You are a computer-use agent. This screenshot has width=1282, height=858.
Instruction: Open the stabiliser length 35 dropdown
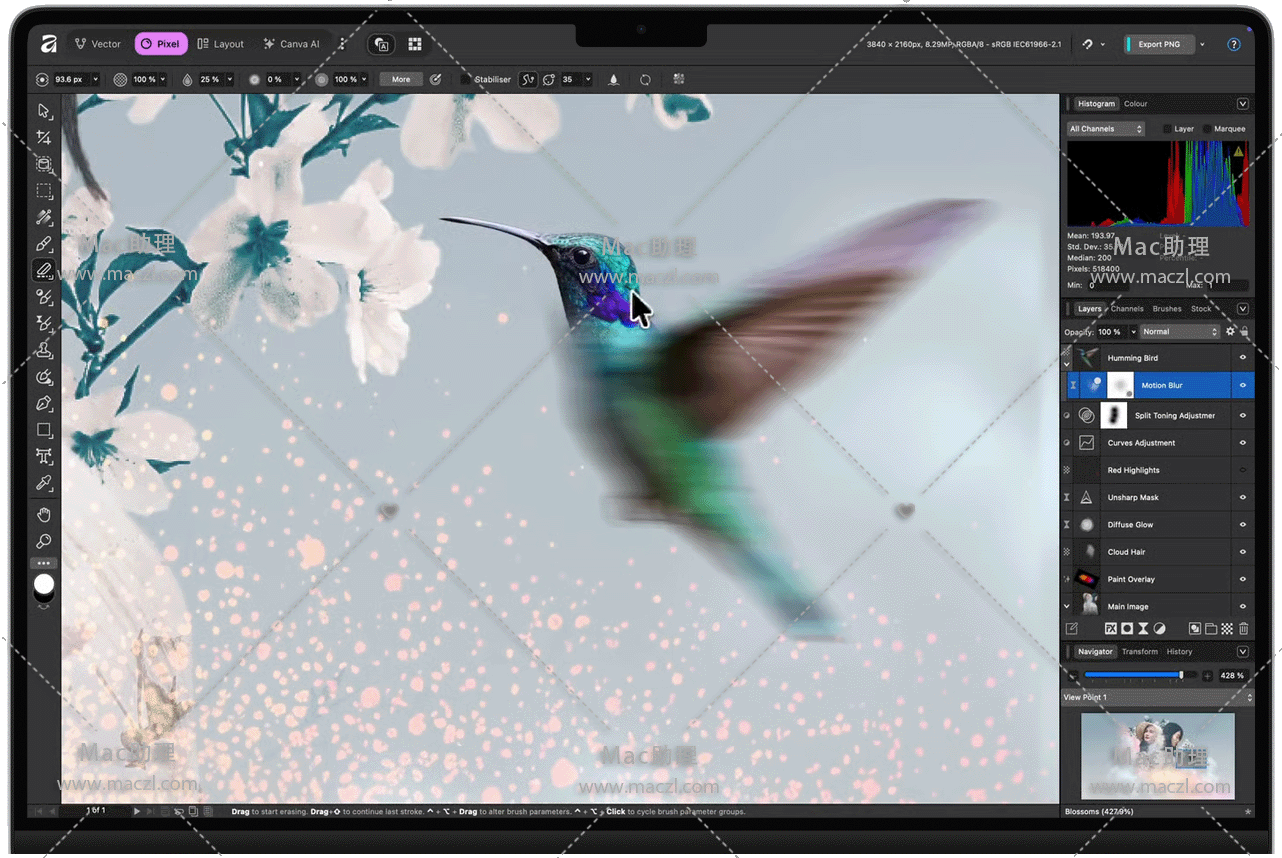click(x=587, y=79)
